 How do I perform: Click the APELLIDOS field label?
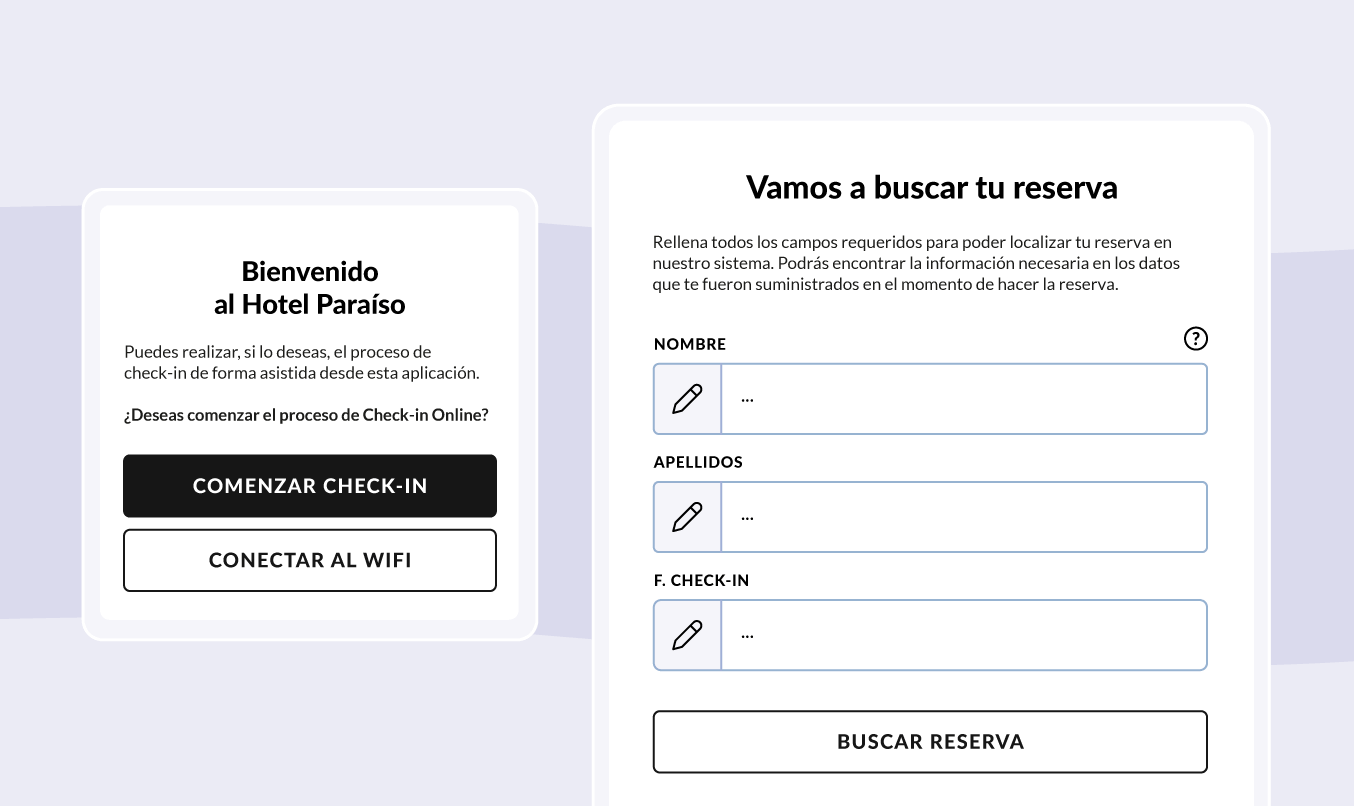tap(698, 462)
